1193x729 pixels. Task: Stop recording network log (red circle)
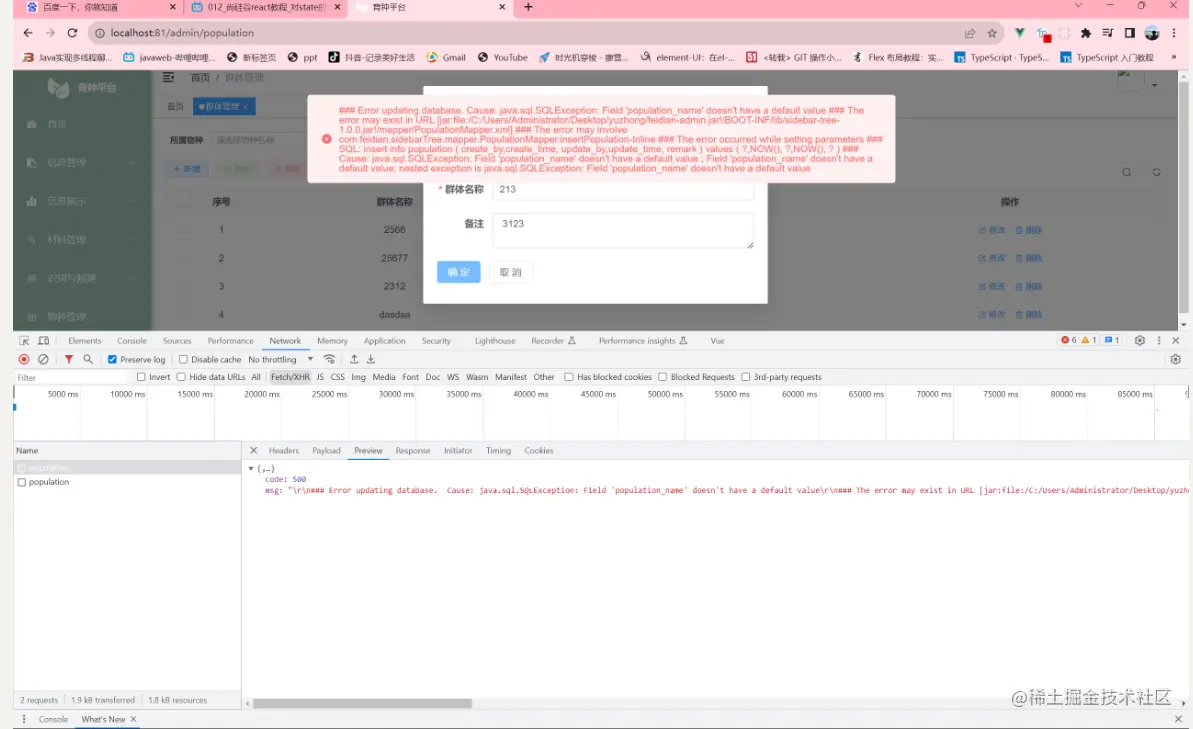24,359
